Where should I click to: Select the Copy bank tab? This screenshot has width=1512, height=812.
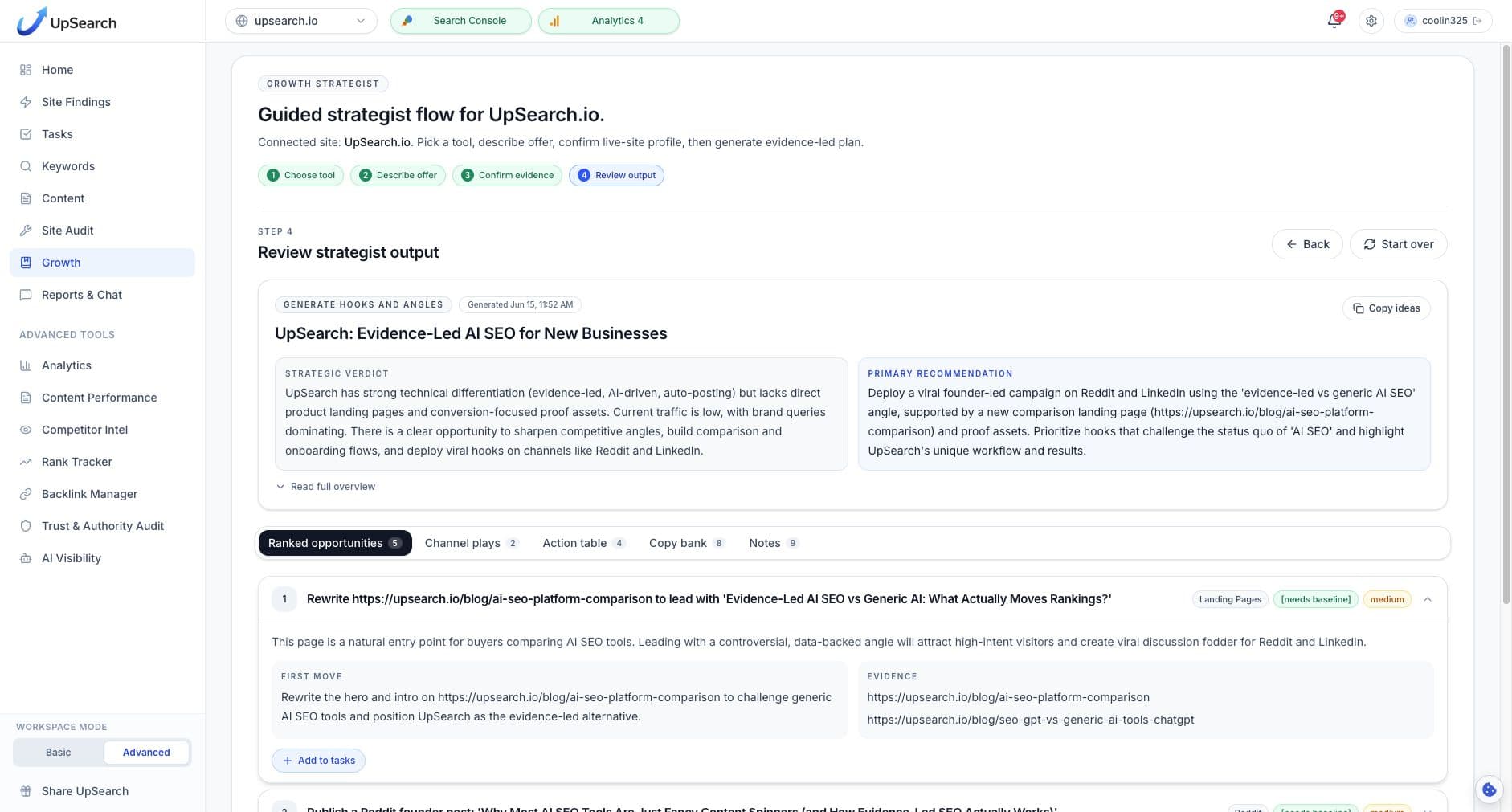(686, 543)
